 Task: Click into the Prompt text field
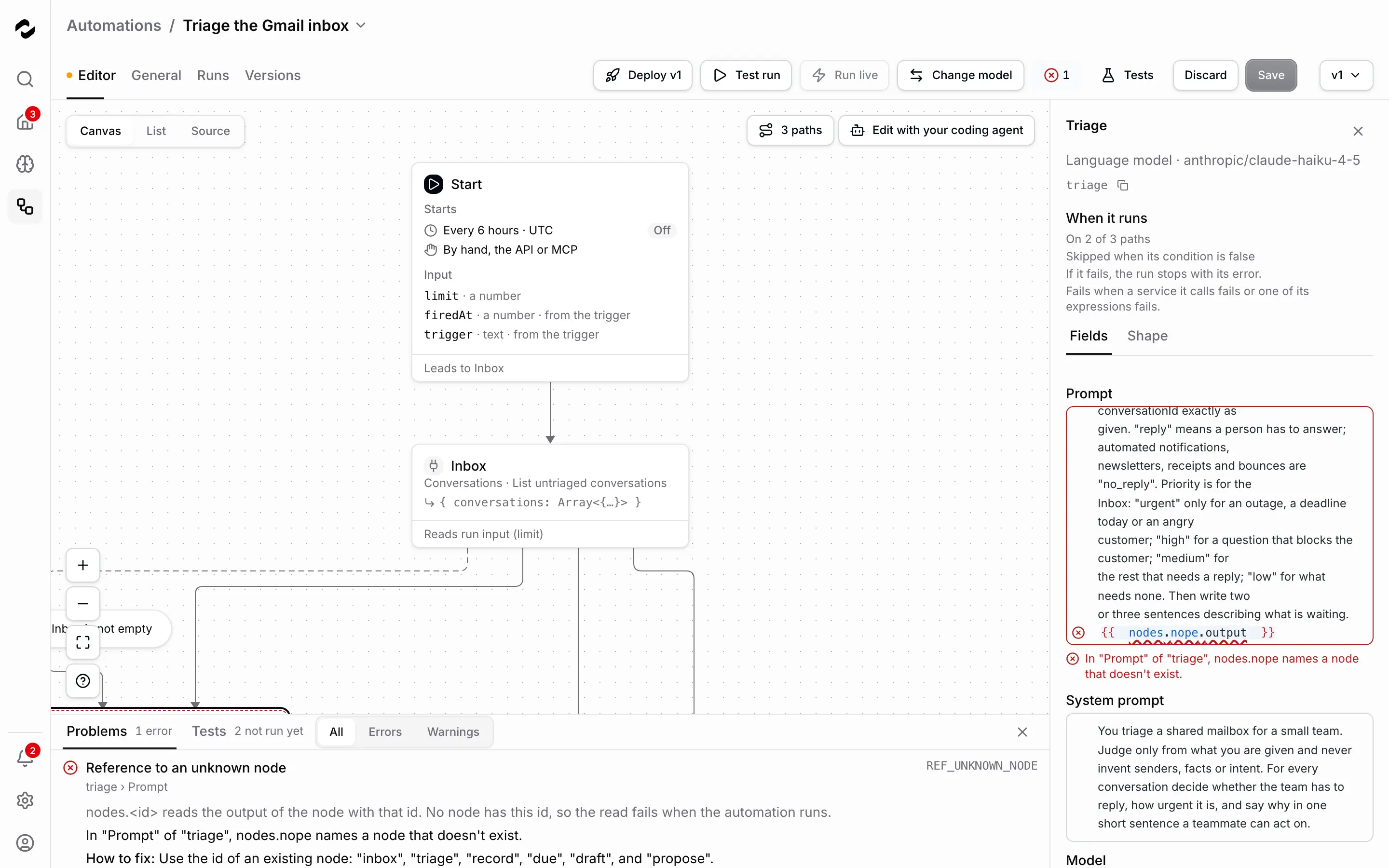coord(1219,525)
